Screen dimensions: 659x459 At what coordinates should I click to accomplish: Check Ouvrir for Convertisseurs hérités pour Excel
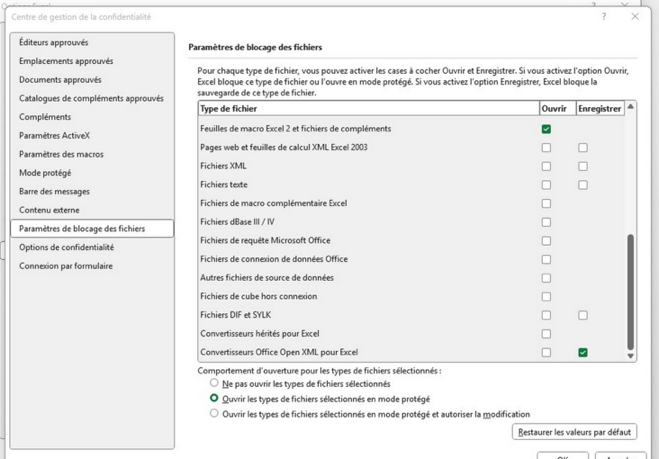point(546,334)
